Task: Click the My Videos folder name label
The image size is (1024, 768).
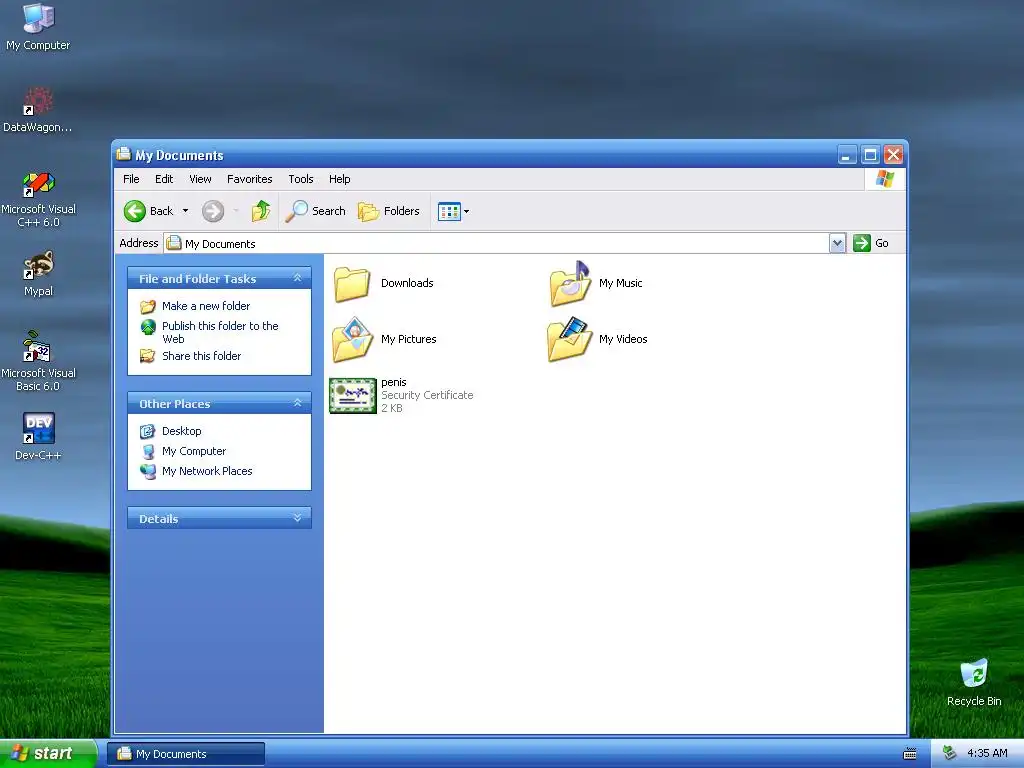Action: [623, 339]
